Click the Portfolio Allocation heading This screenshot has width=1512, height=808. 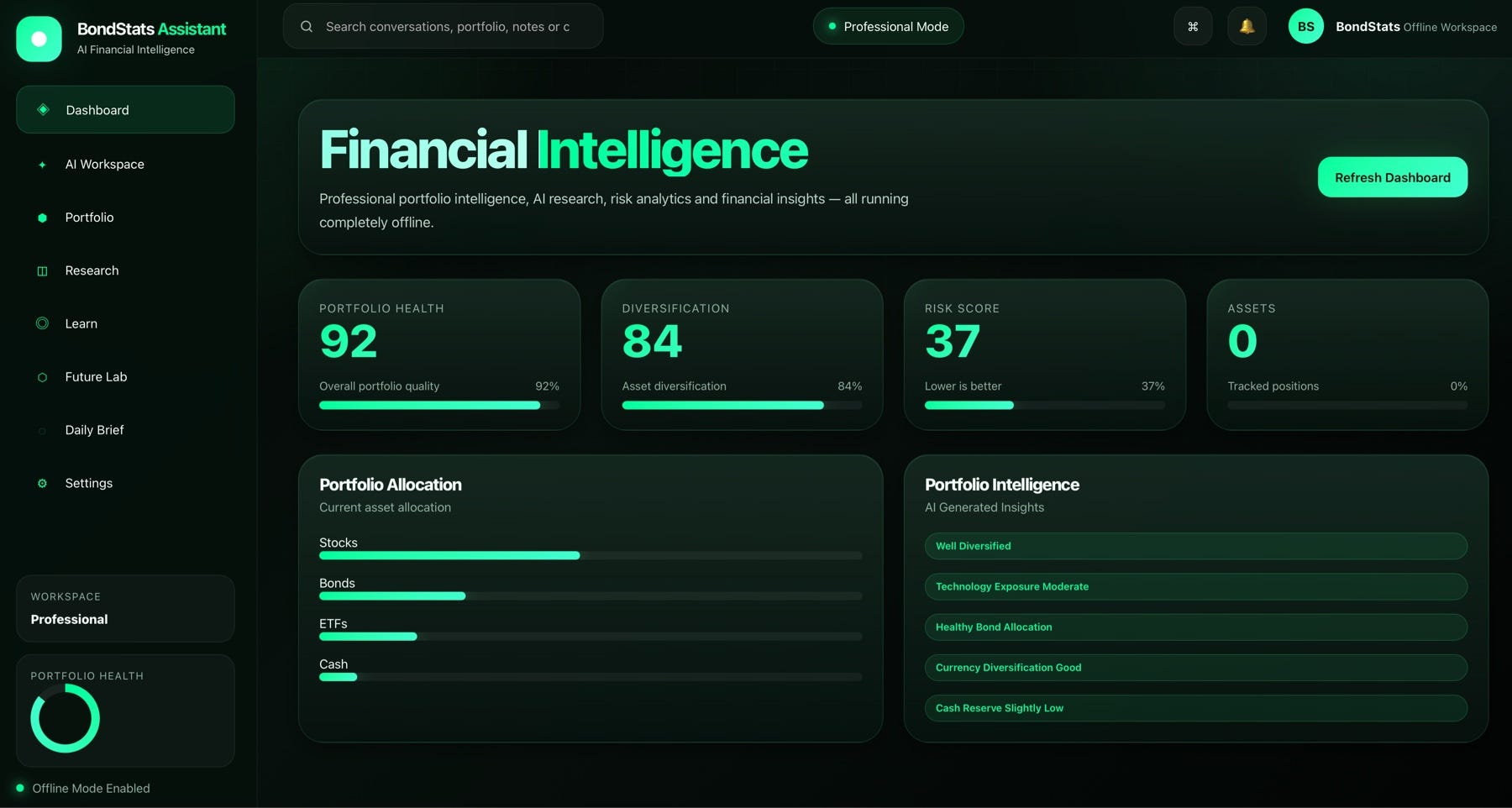click(391, 485)
